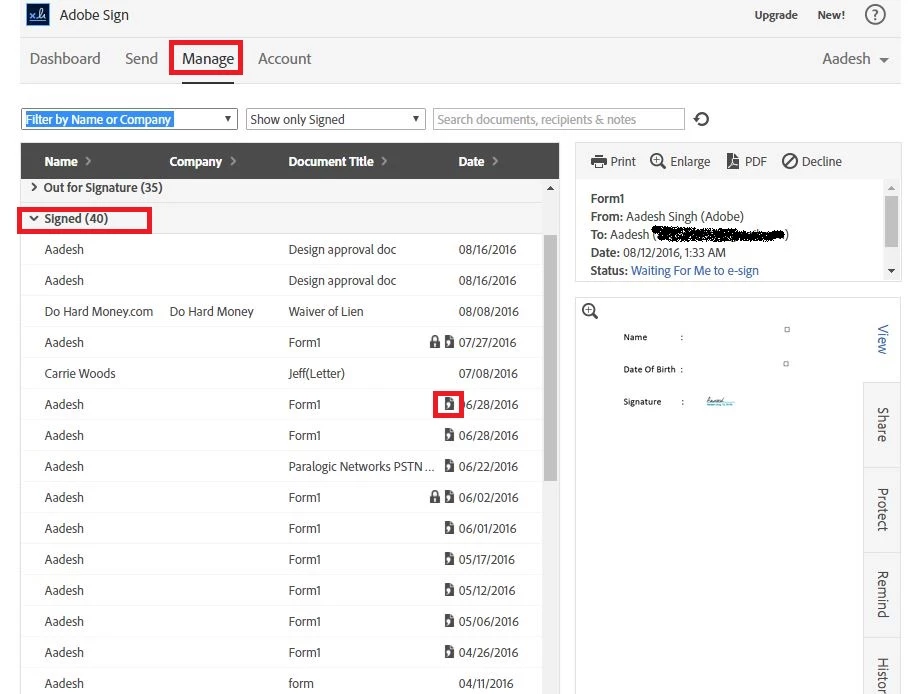Click the Enlarge magnifier icon
Image resolution: width=914 pixels, height=694 pixels.
(658, 161)
